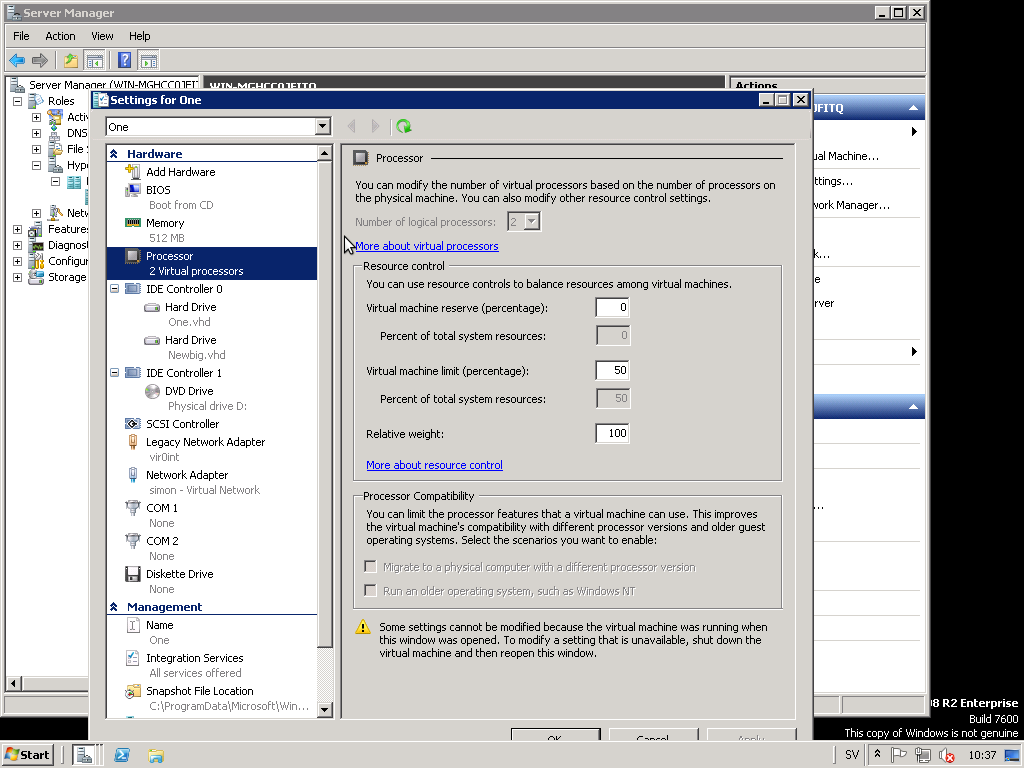
Task: Click PowerShell icon in taskbar
Action: (122, 755)
